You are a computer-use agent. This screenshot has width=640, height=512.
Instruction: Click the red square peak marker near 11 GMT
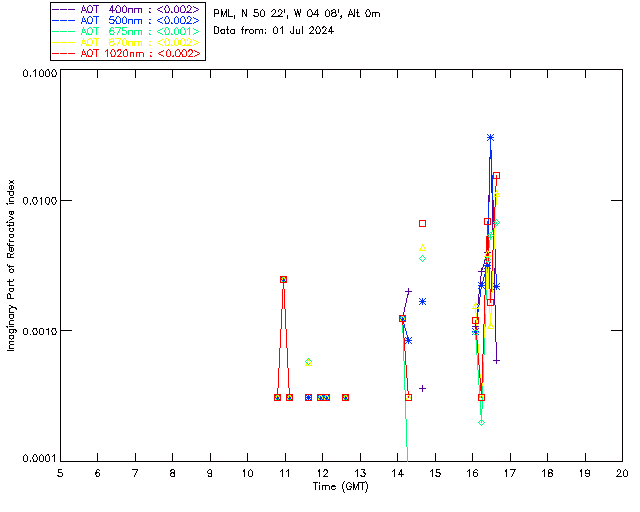click(x=283, y=279)
